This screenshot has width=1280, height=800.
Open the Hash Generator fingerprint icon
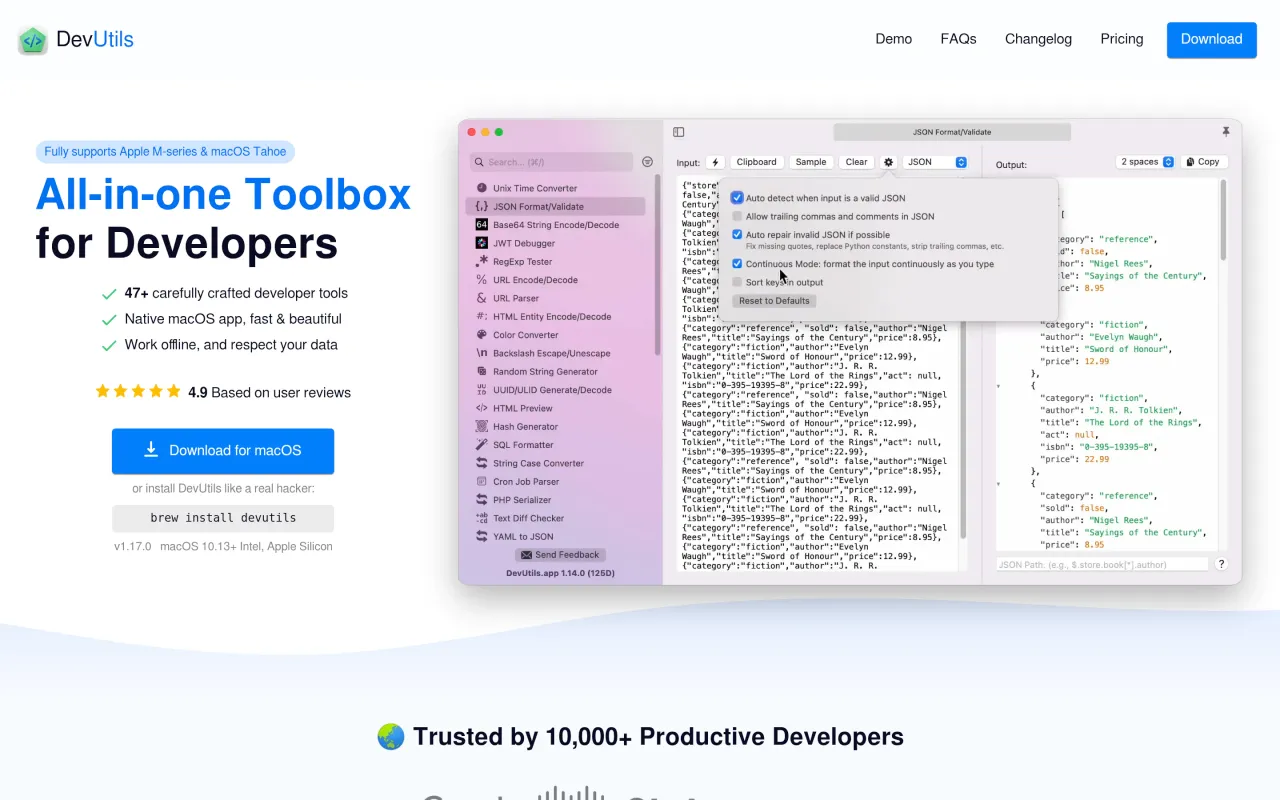point(482,427)
